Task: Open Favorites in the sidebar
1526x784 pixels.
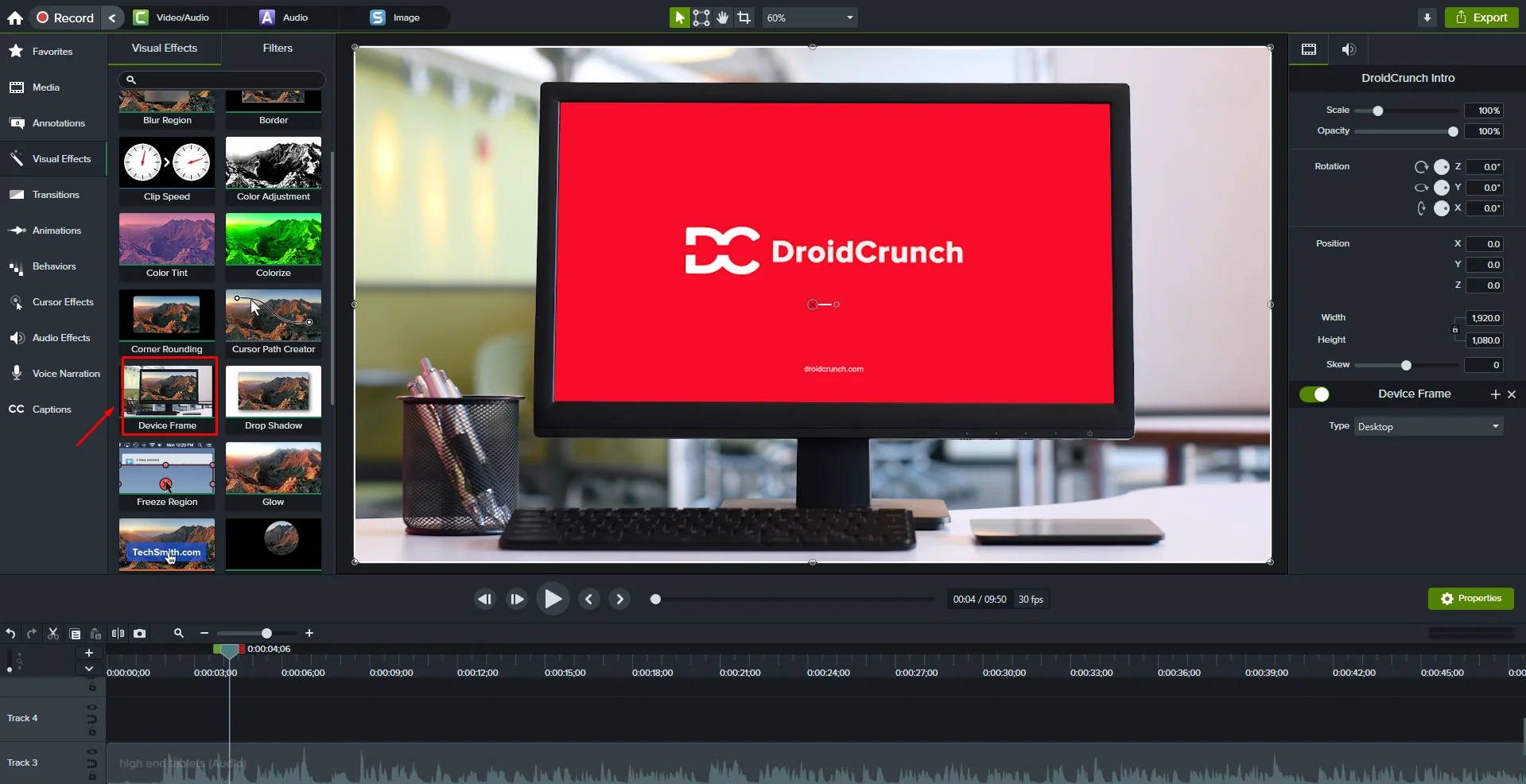Action: tap(52, 52)
